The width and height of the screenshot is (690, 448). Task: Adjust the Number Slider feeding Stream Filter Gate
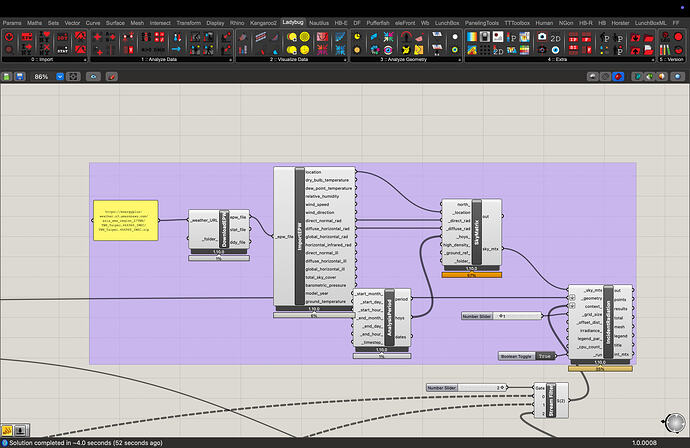466,388
